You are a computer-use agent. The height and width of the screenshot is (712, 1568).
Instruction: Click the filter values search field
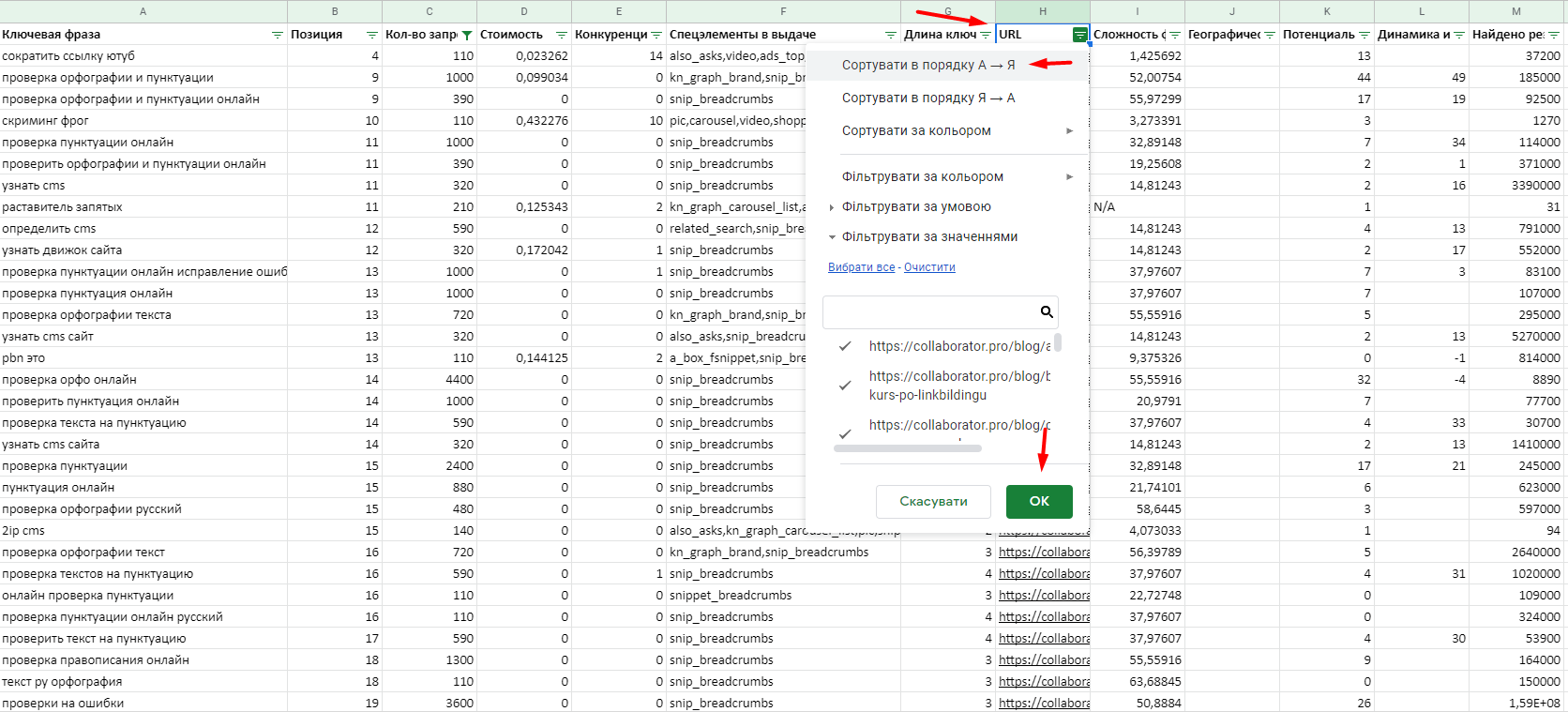pyautogui.click(x=928, y=312)
